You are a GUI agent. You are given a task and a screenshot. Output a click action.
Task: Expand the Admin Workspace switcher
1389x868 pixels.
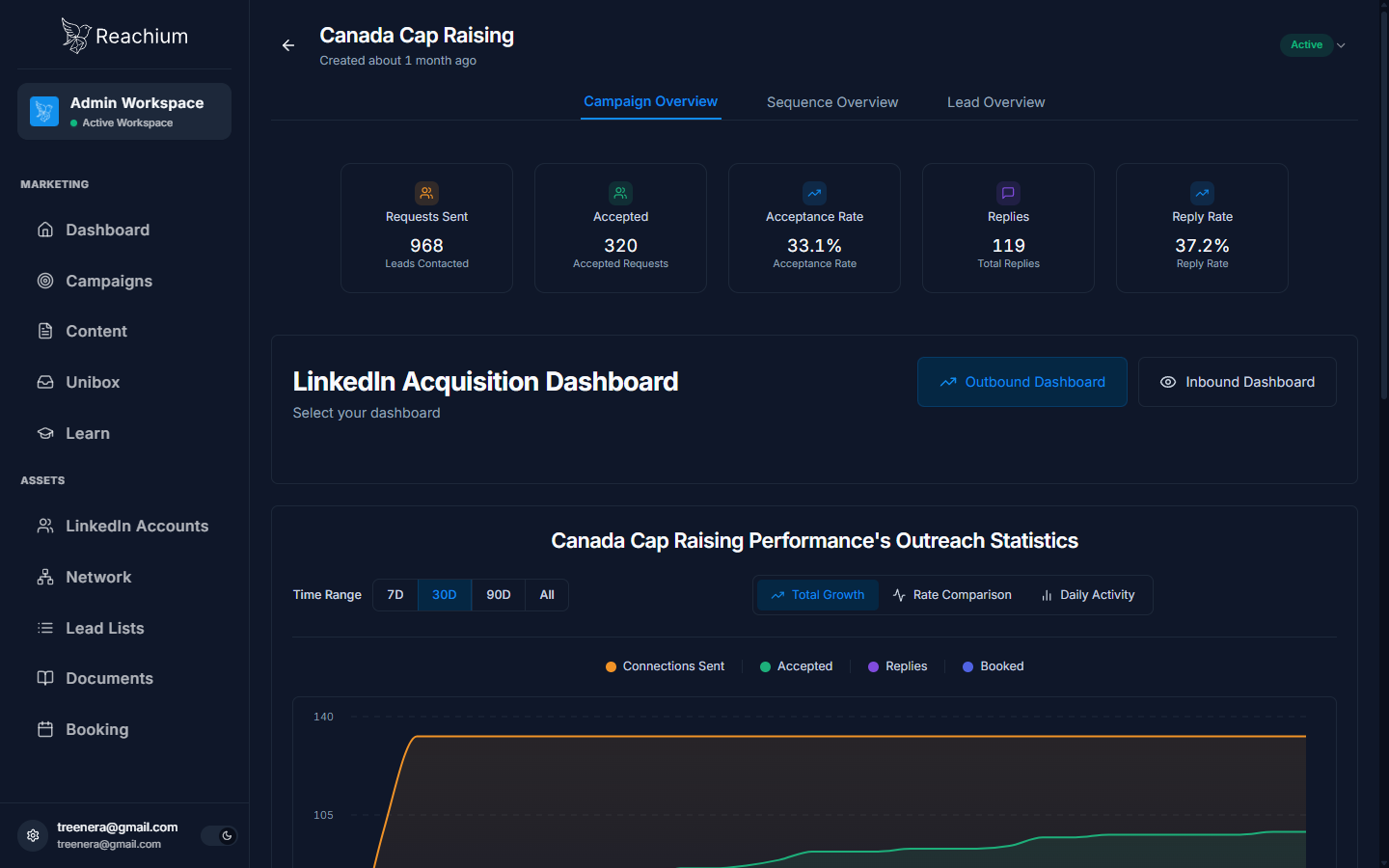[124, 111]
